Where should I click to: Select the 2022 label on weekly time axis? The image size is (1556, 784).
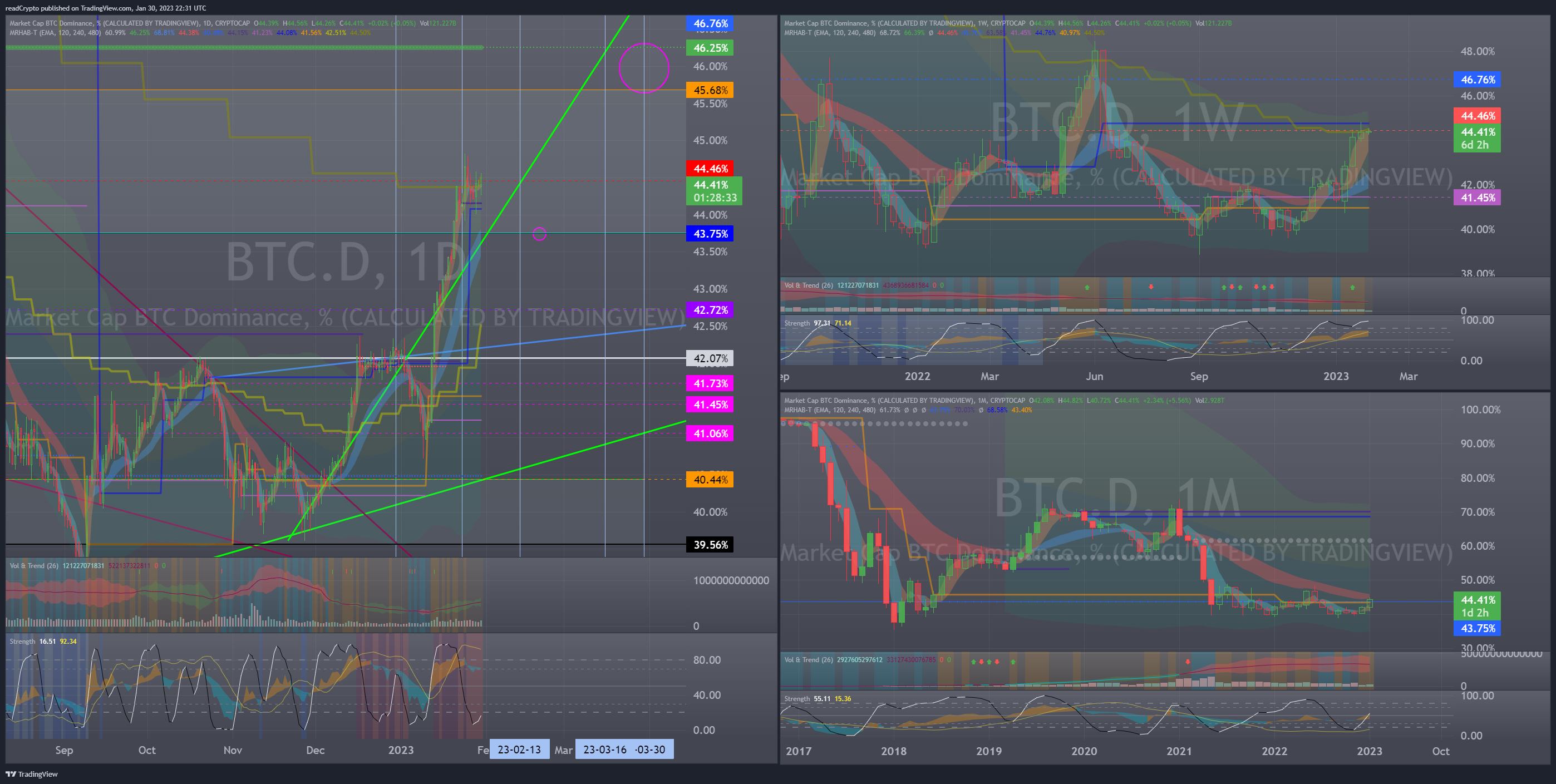tap(918, 376)
